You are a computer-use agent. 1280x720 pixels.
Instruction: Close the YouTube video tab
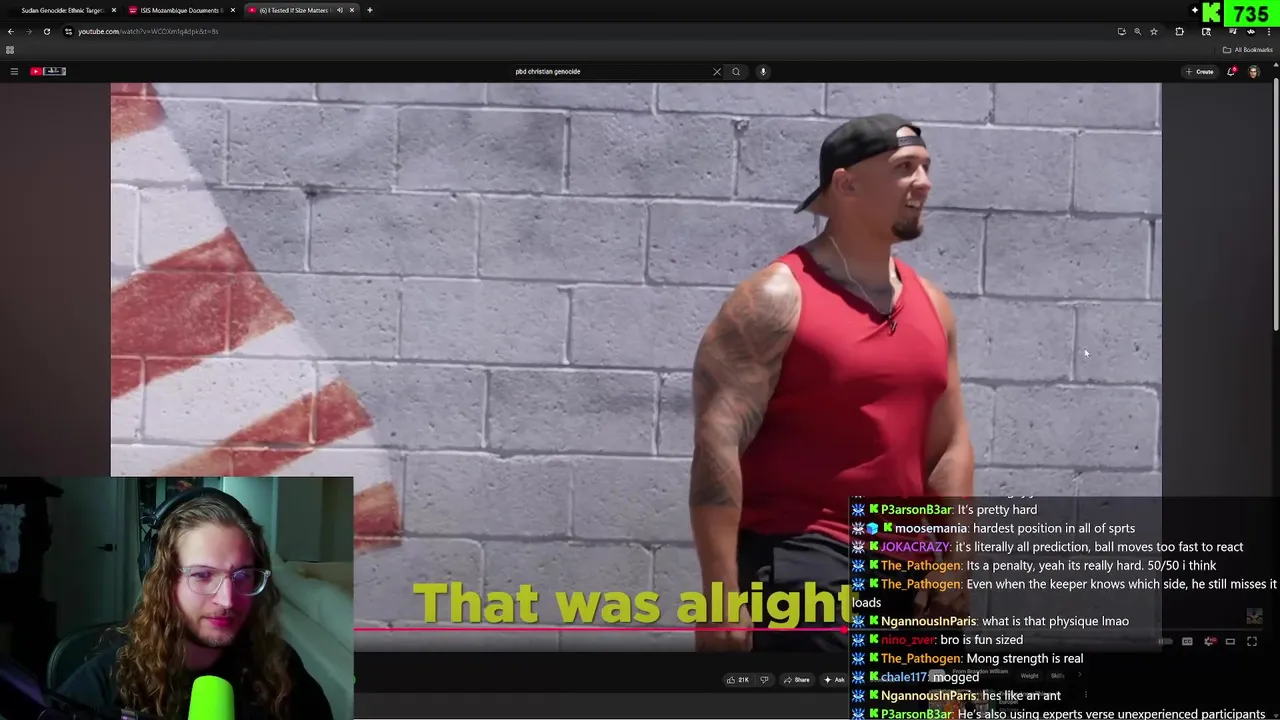pos(352,10)
